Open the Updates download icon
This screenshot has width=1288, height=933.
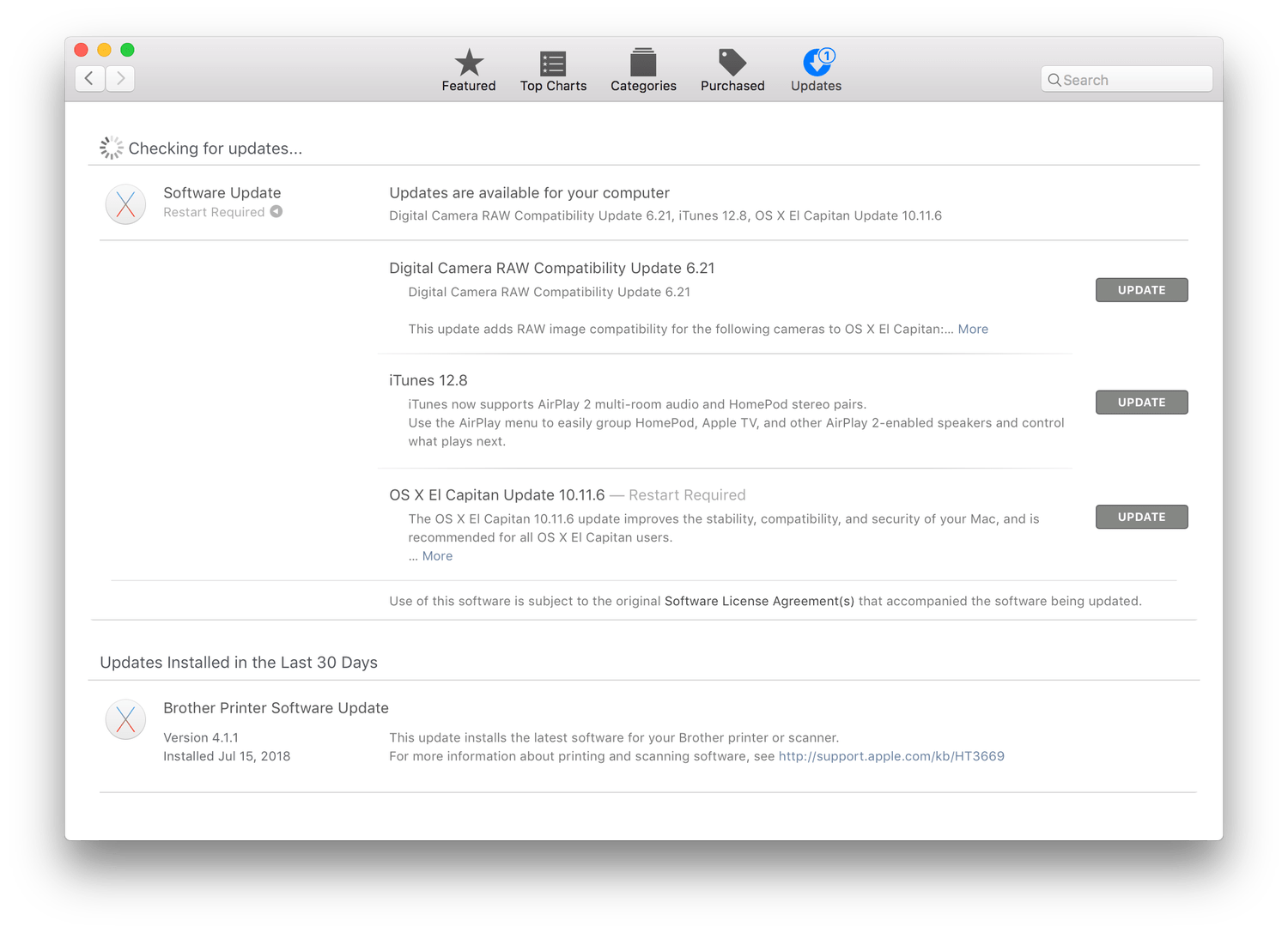[x=817, y=62]
